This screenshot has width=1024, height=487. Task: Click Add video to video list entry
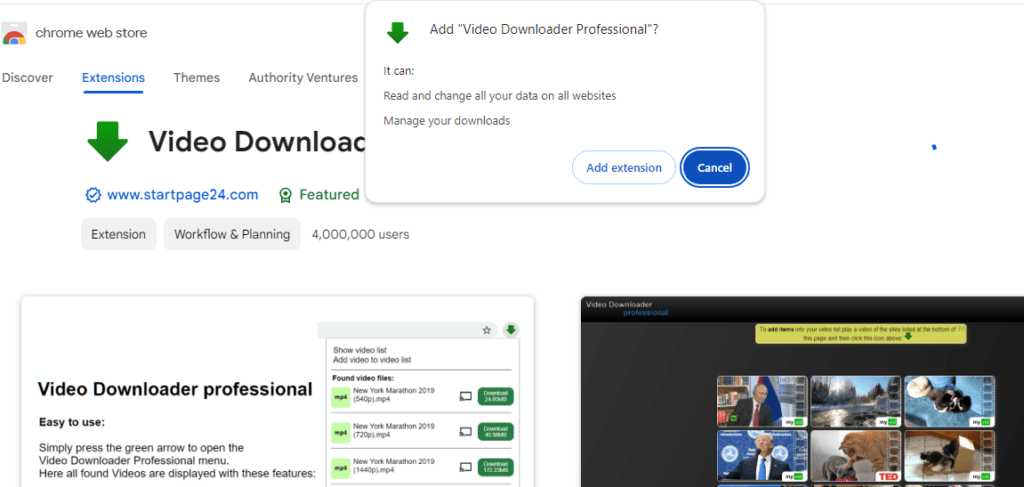[372, 360]
